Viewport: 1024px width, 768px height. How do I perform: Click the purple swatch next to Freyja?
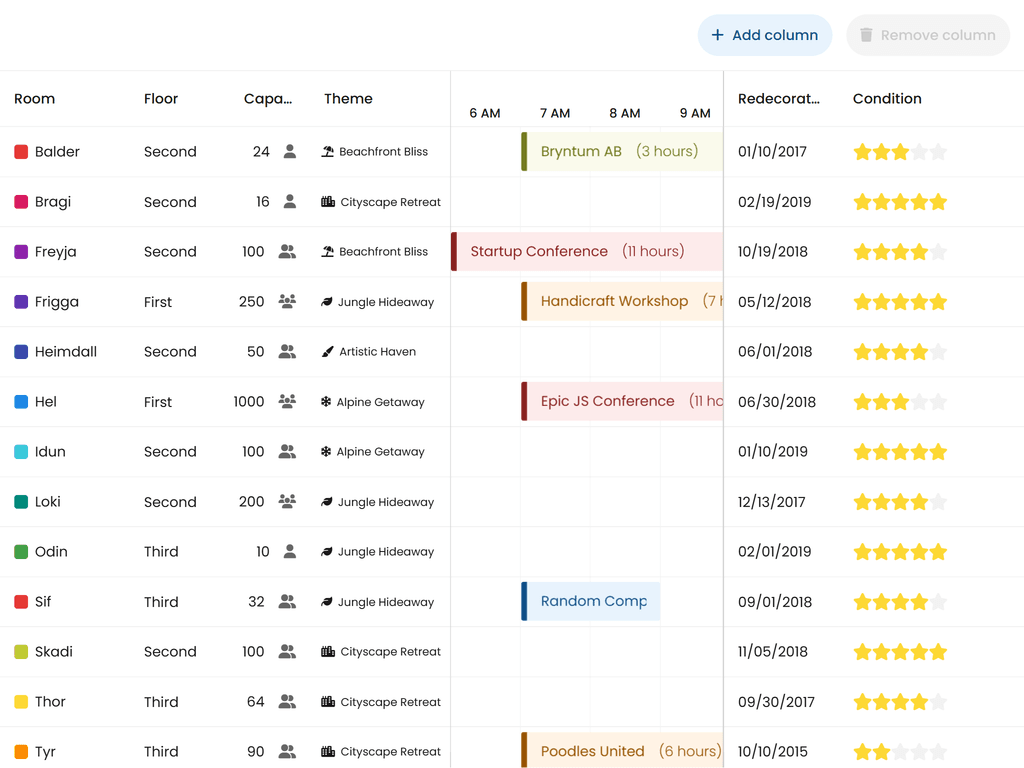point(21,252)
